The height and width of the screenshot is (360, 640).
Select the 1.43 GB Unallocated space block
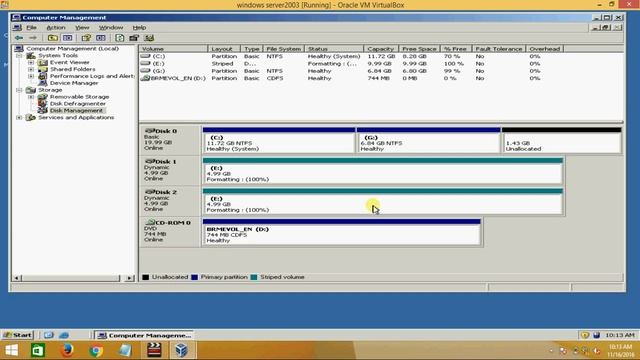click(x=562, y=140)
